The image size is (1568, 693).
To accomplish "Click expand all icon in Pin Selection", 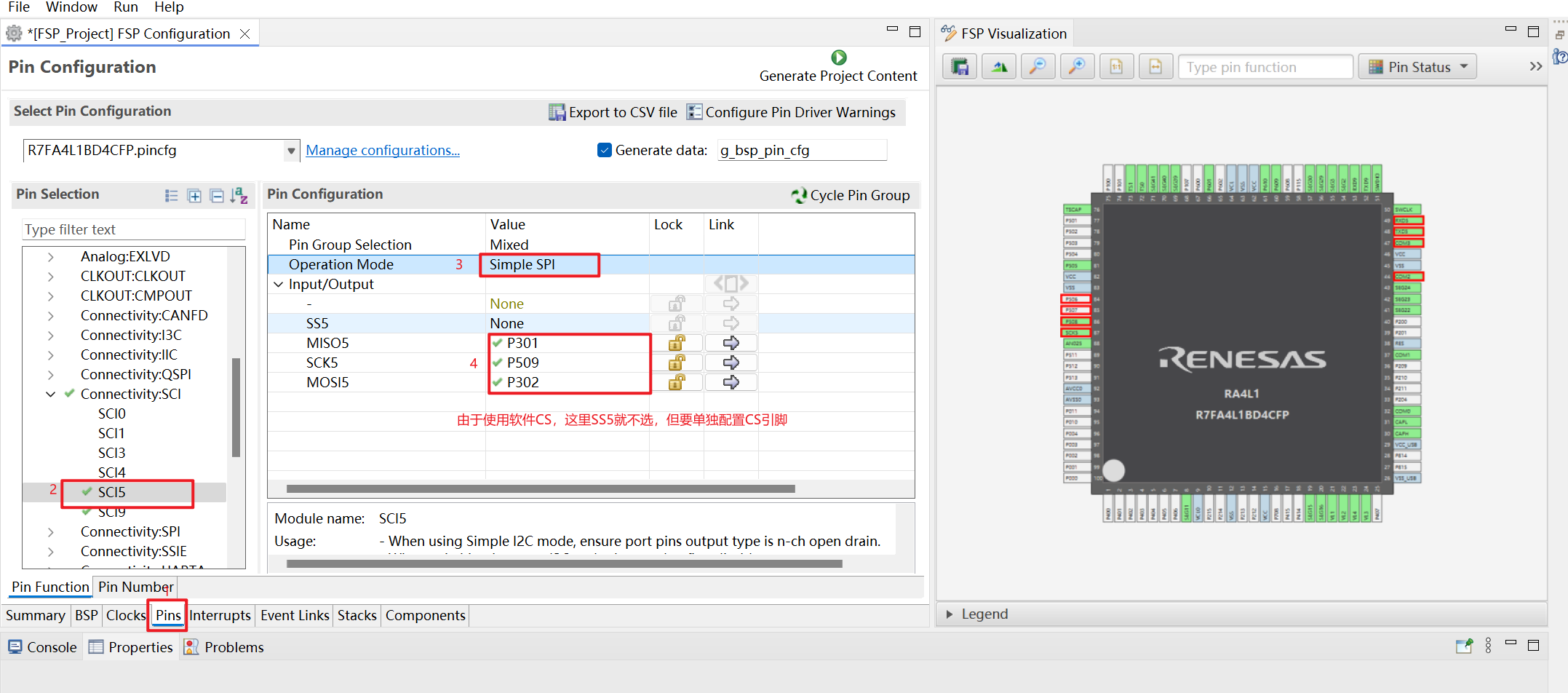I will click(x=194, y=195).
